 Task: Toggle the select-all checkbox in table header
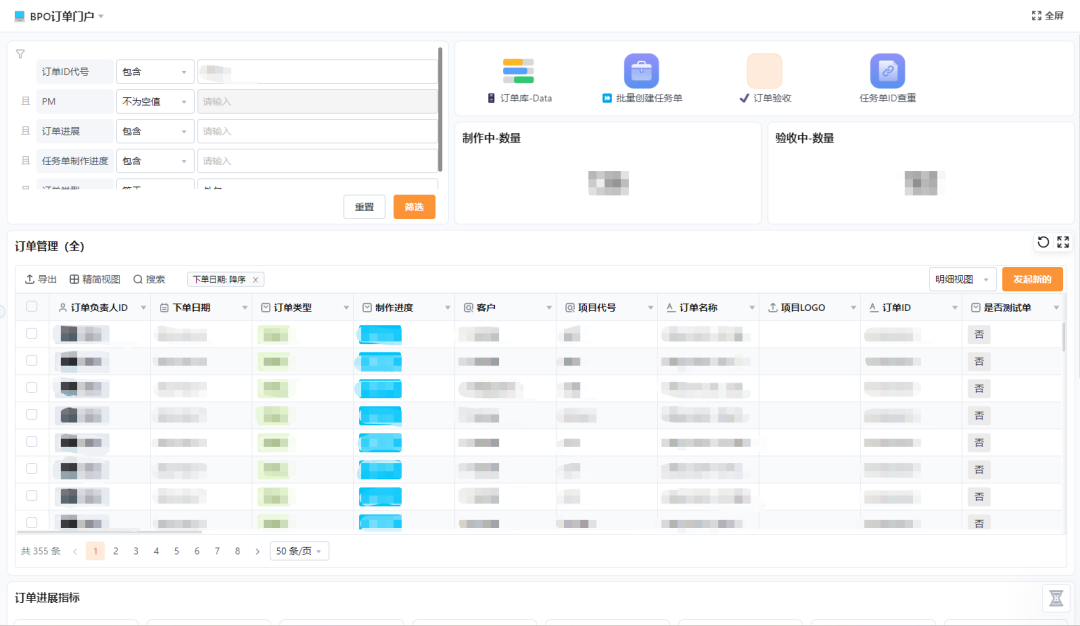[32, 307]
